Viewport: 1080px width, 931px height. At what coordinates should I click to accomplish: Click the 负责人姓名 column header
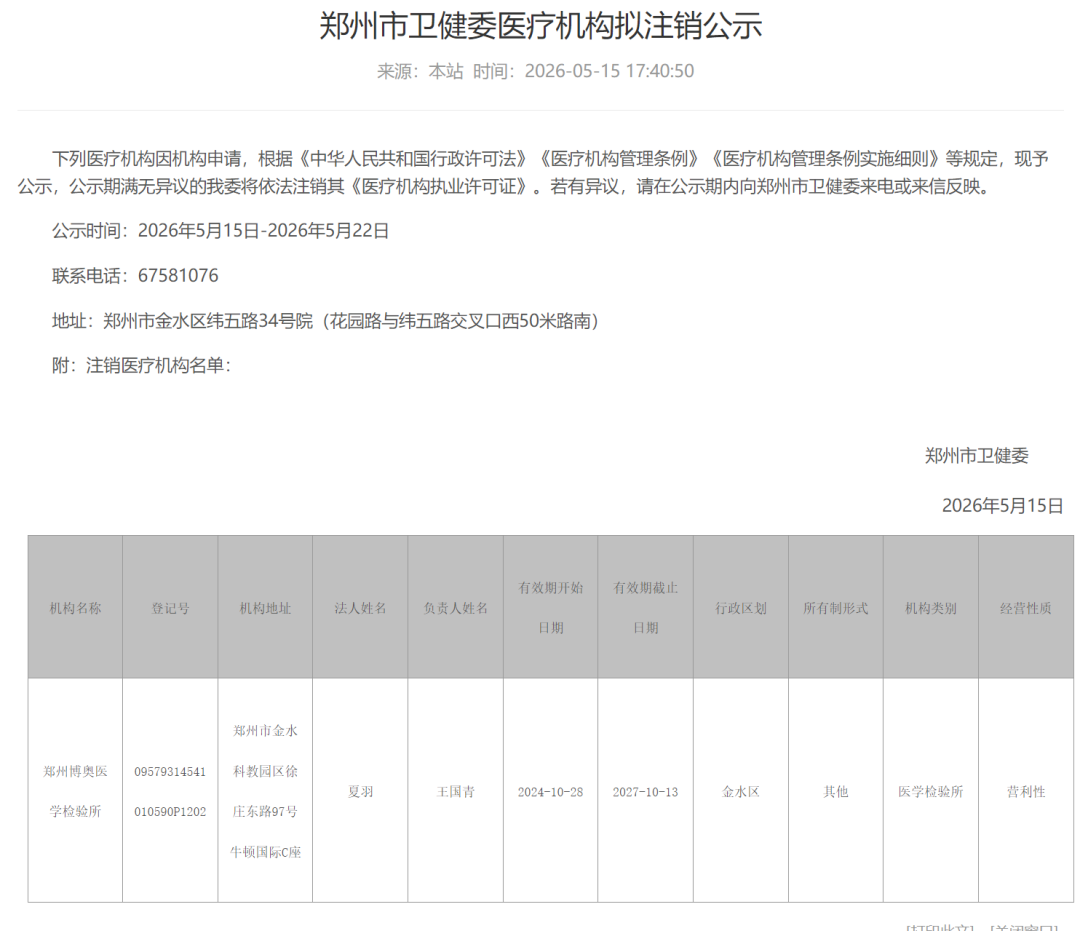click(455, 608)
